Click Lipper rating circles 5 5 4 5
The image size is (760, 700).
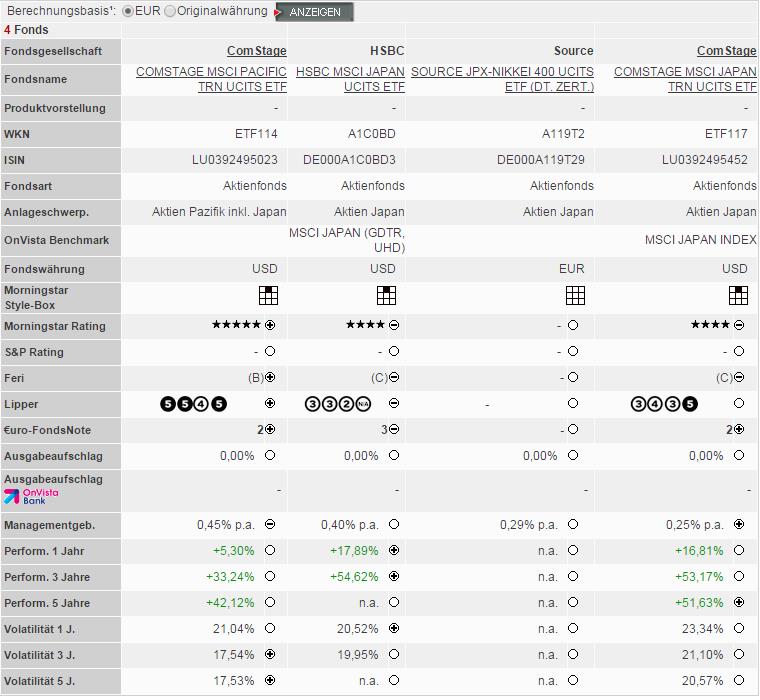click(x=193, y=404)
